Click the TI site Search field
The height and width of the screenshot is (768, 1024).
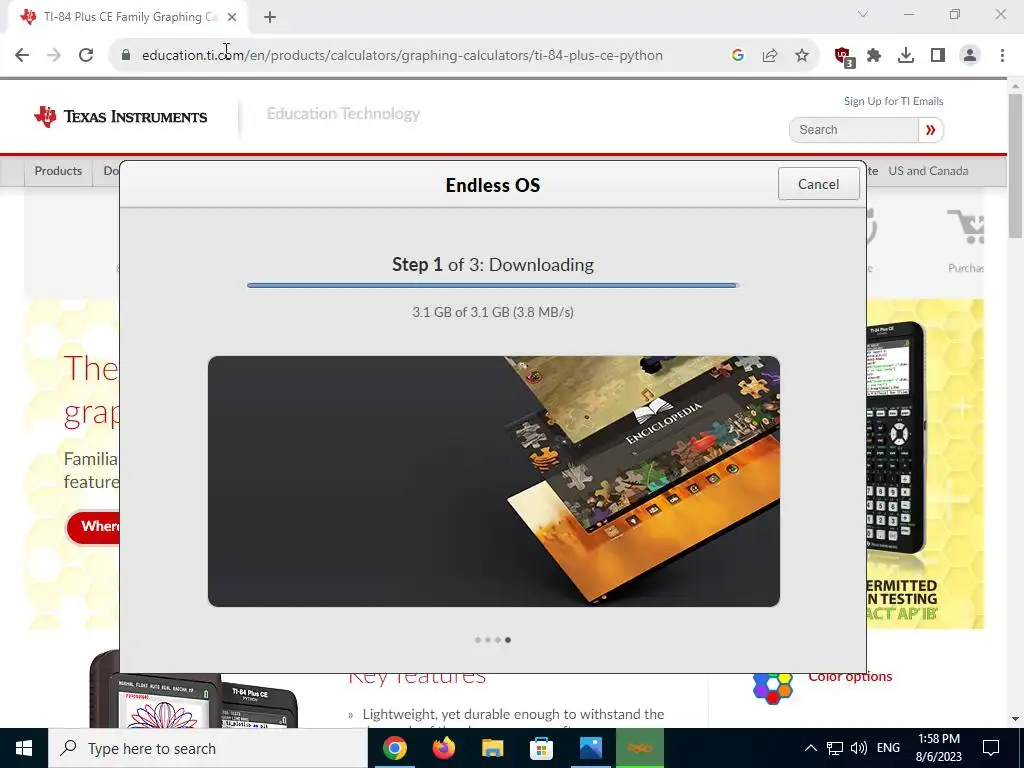pos(853,130)
